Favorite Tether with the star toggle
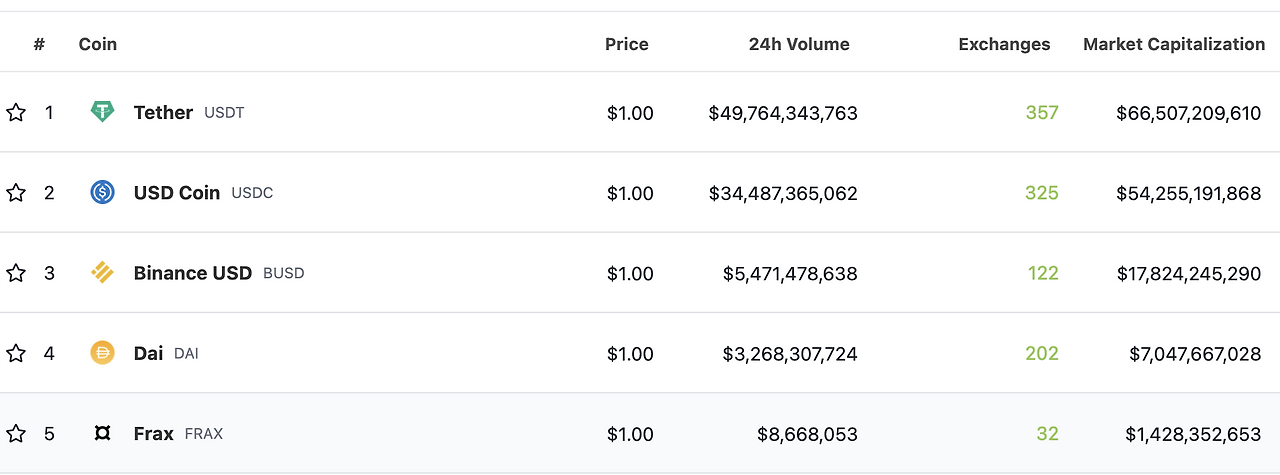The image size is (1280, 475). (x=16, y=113)
